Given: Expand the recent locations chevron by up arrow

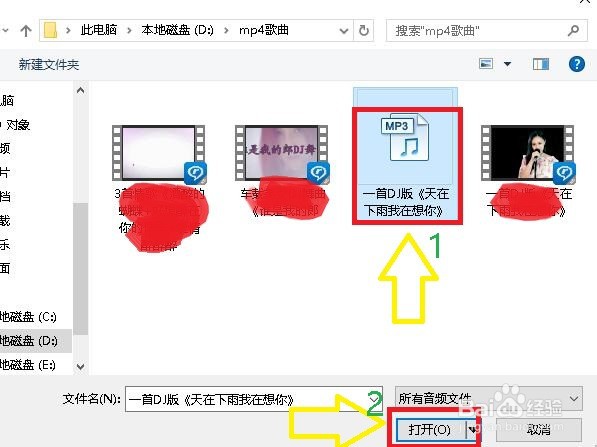Looking at the screenshot, I should click(x=5, y=30).
